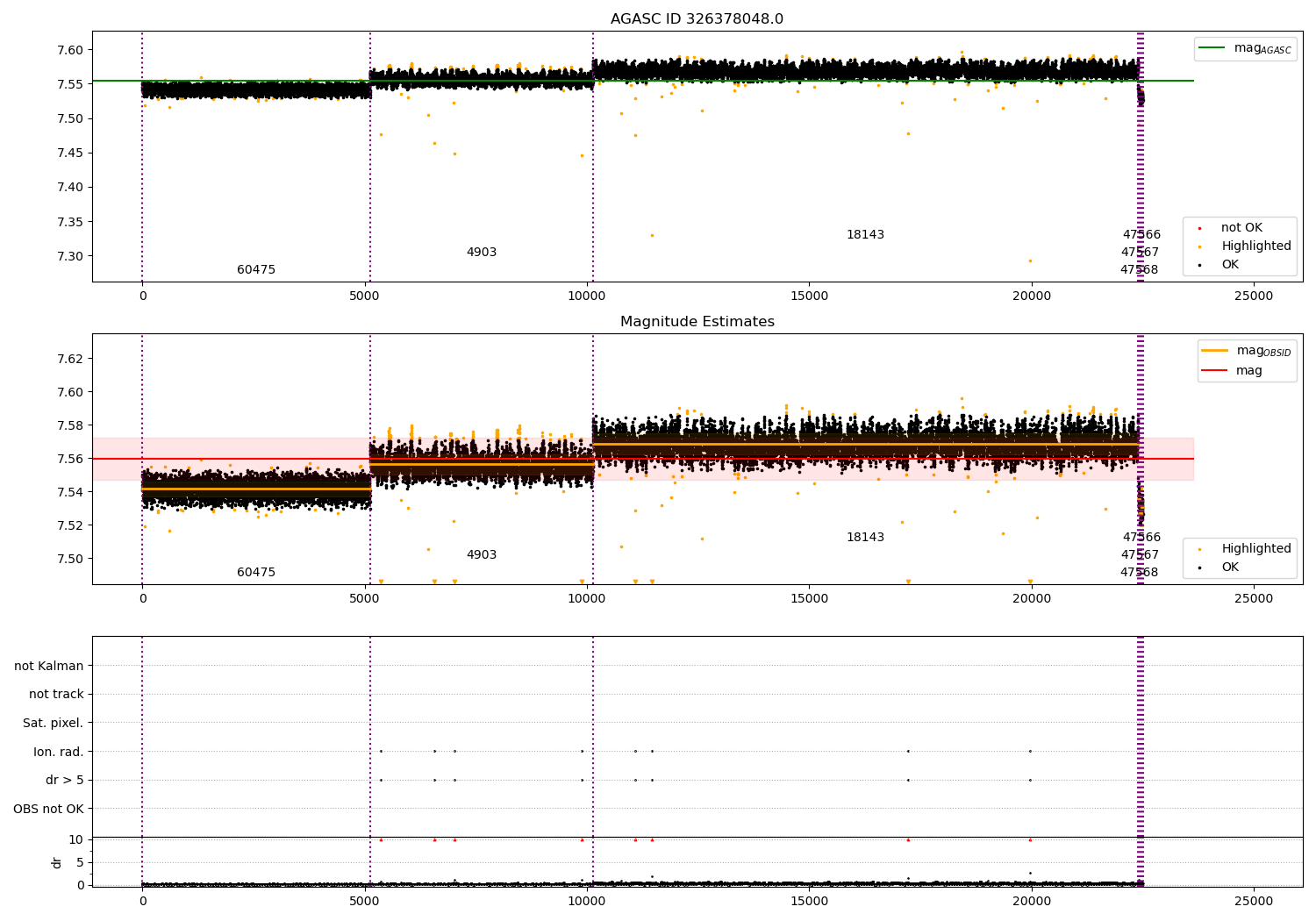Click obsid label 4903 in top plot
This screenshot has width=1316, height=921.
coord(482,253)
